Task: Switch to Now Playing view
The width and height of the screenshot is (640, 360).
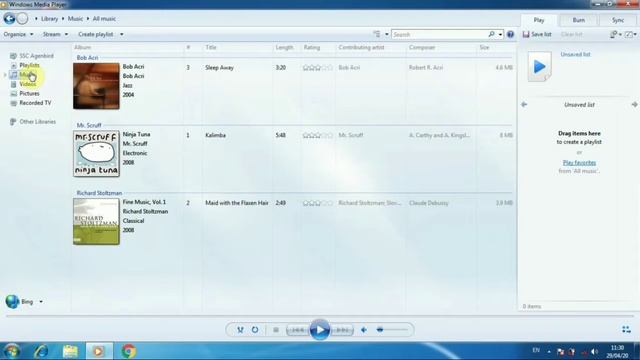Action: point(626,329)
